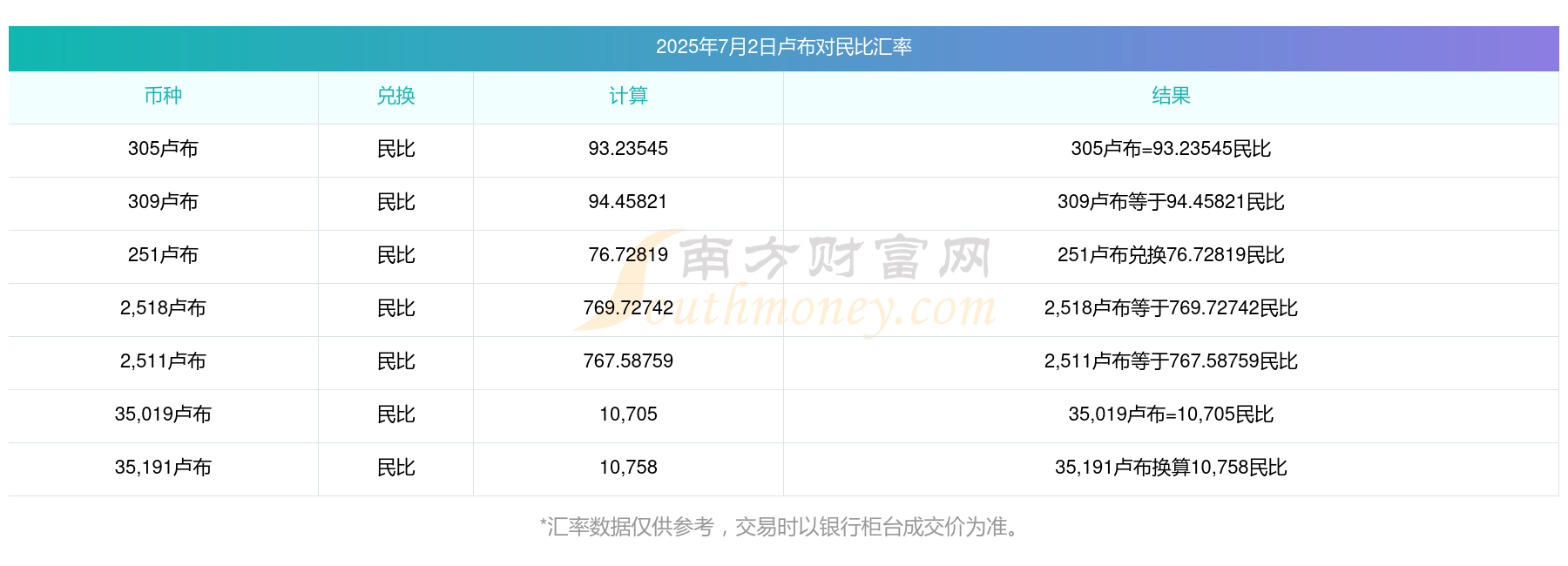Select the value 10,758

tap(628, 468)
